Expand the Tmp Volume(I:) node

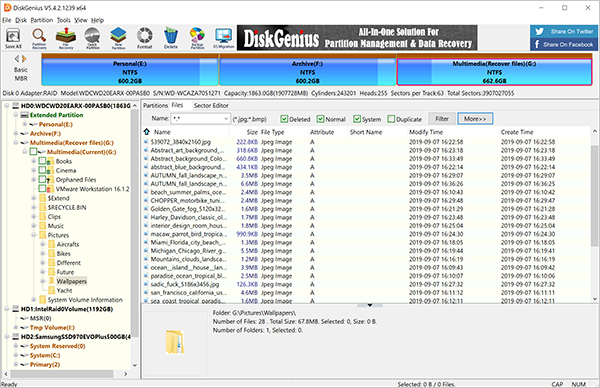(x=16, y=328)
